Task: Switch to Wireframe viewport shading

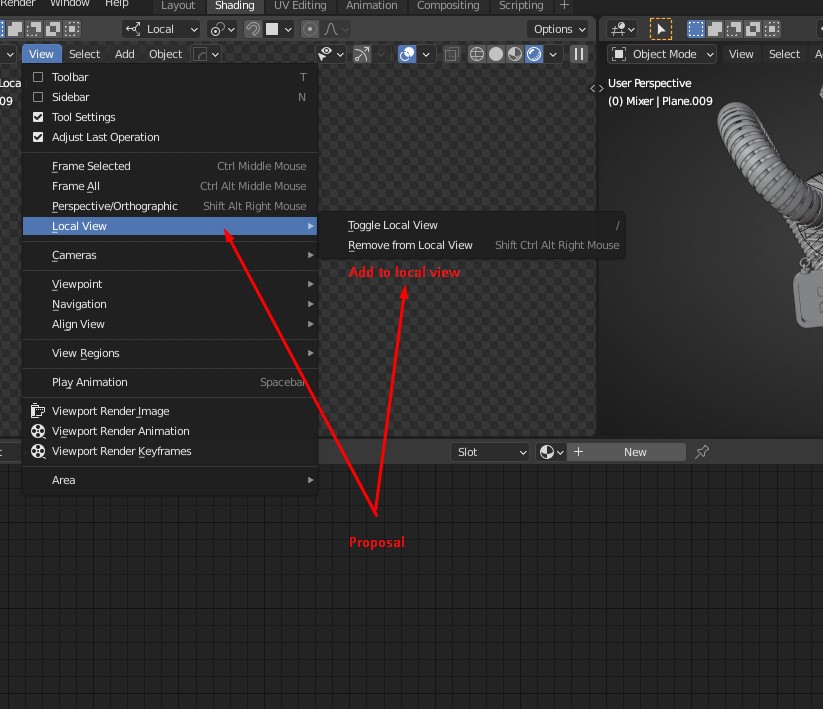Action: [477, 54]
